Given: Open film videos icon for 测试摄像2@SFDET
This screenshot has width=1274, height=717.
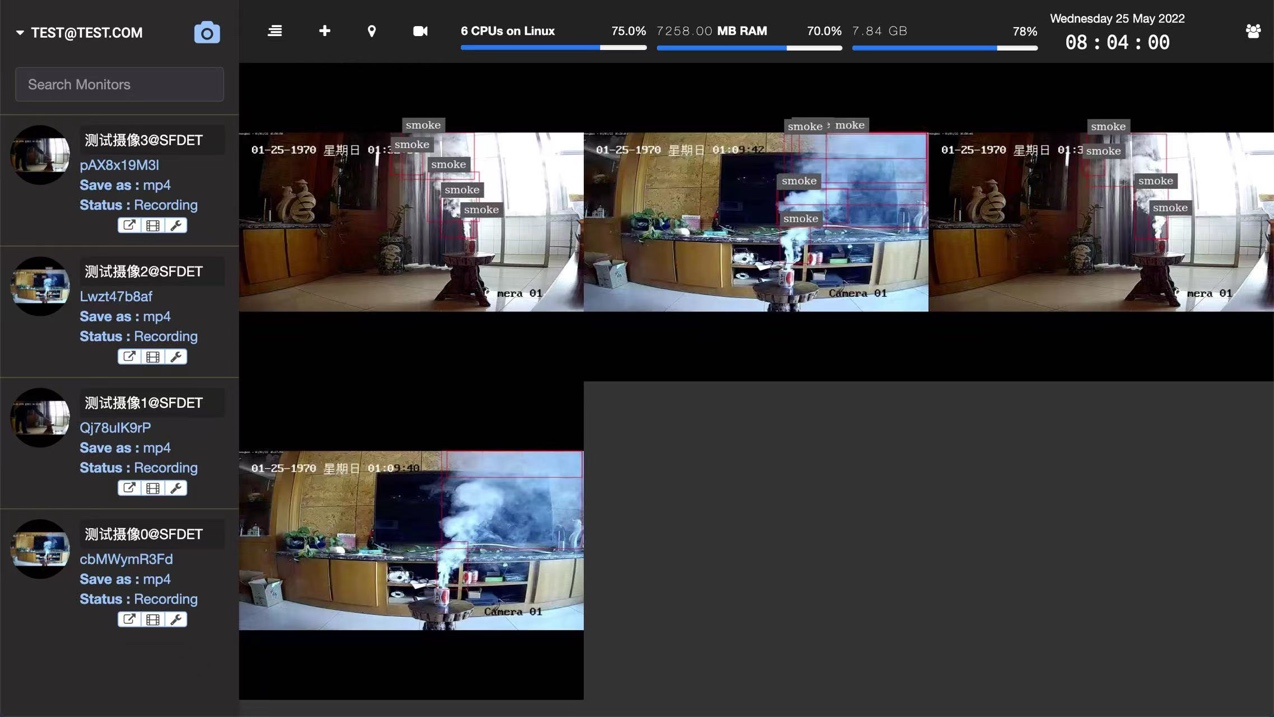Looking at the screenshot, I should pos(153,357).
